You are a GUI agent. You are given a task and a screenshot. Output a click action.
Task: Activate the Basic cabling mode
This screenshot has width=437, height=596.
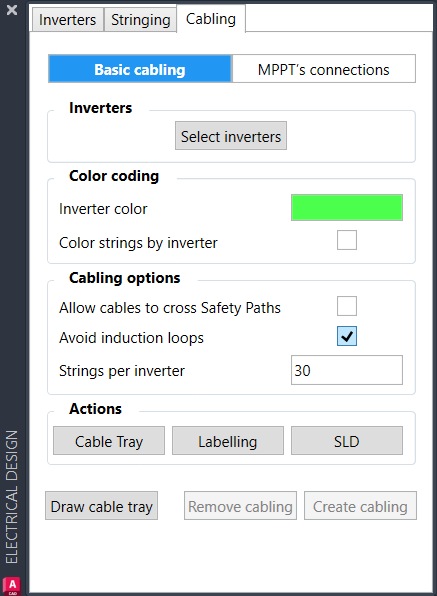pos(140,70)
